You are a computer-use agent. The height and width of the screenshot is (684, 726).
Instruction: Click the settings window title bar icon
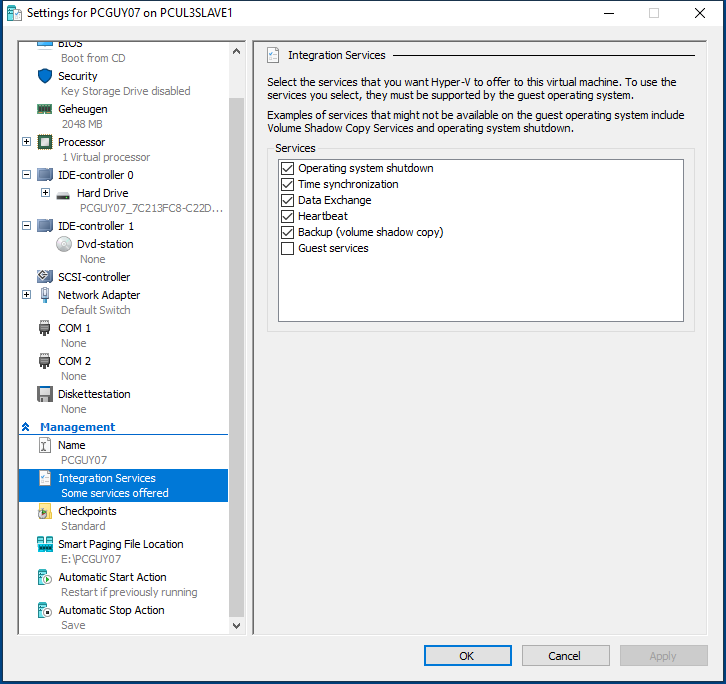pos(14,13)
